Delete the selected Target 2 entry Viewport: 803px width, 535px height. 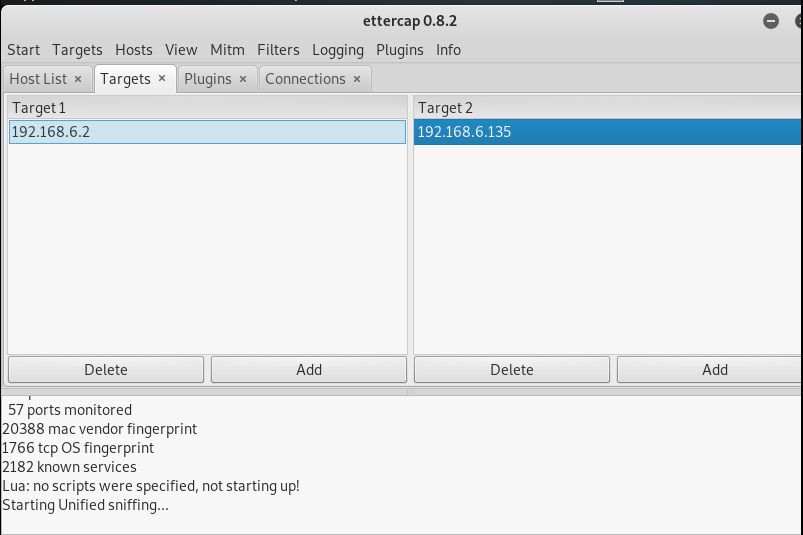512,370
